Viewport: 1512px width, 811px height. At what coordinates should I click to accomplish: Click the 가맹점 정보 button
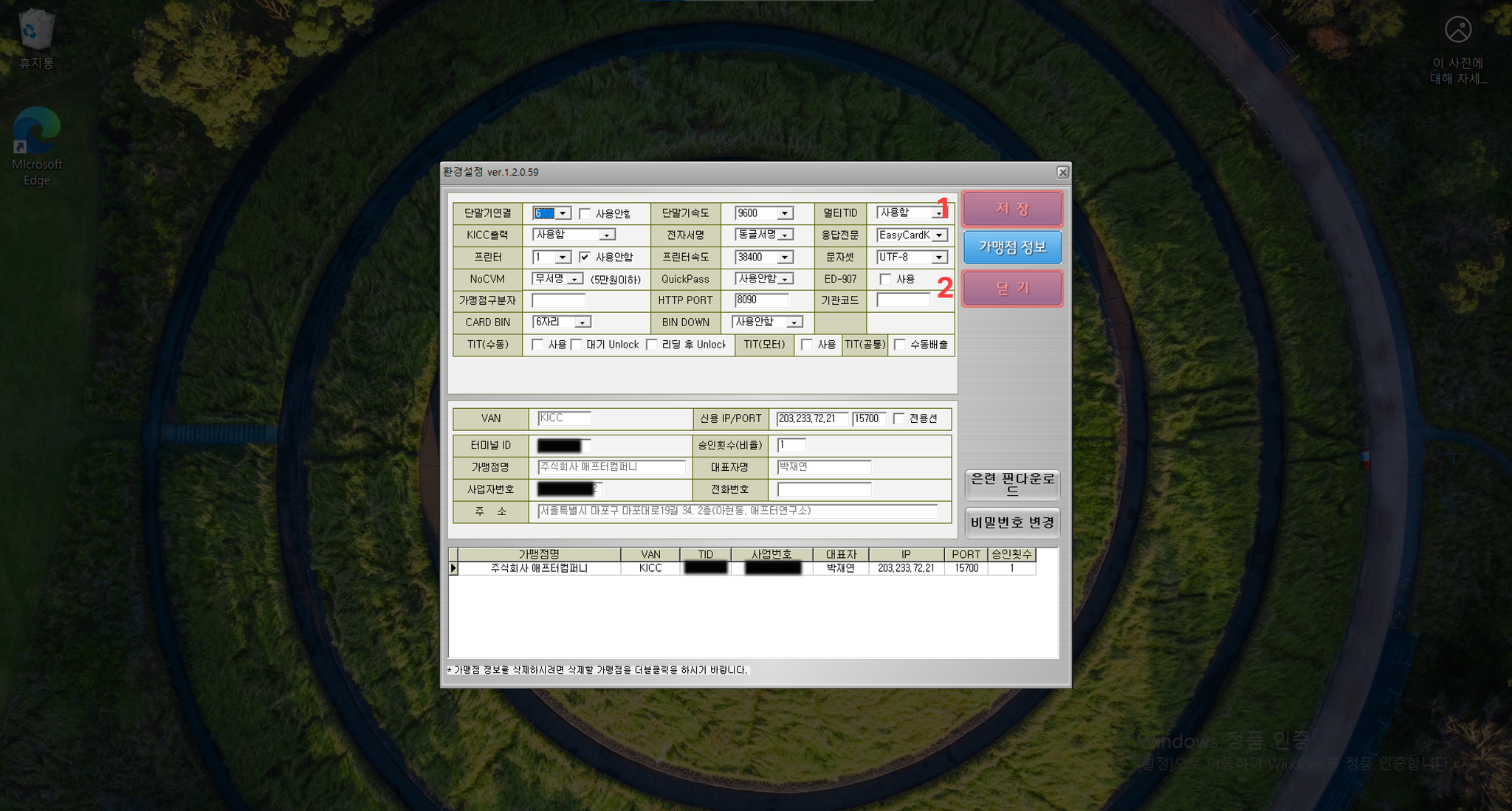1012,247
